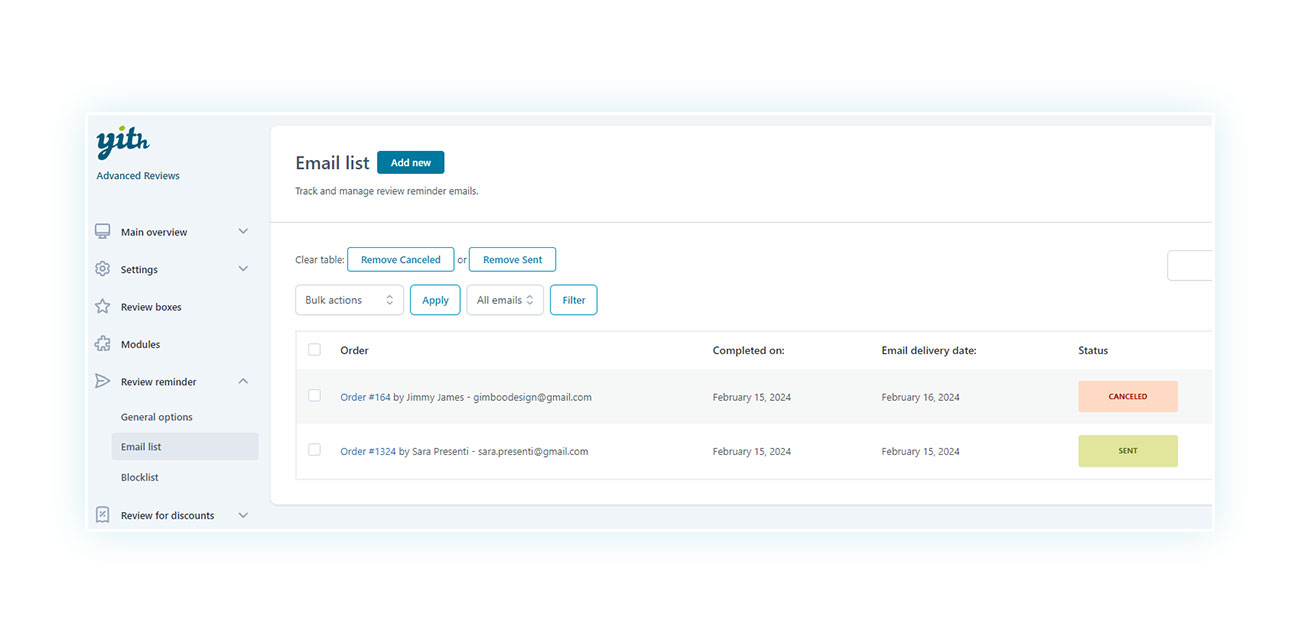Open the Bulk actions dropdown
Screen dimensions: 1300x639
tap(349, 300)
